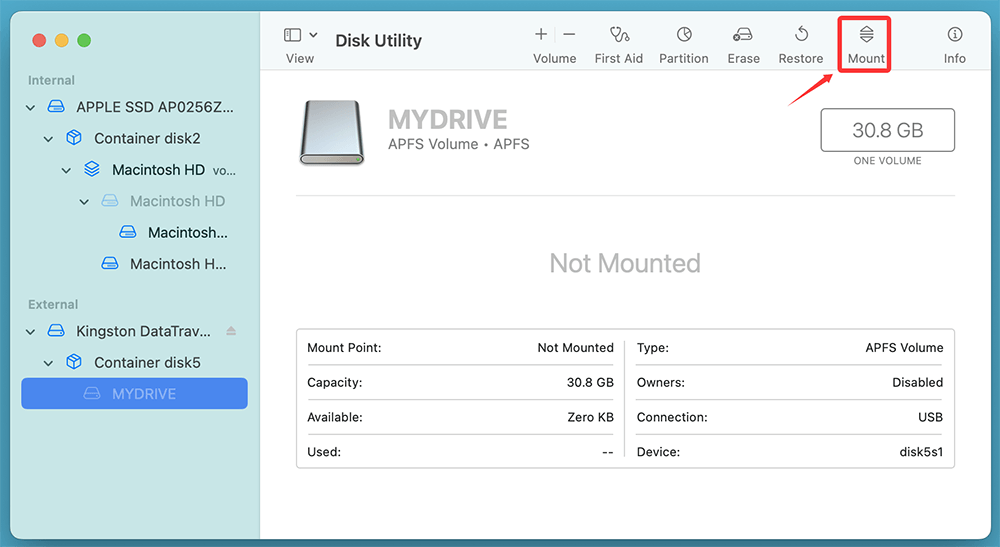Select Container disk5 in sidebar
The width and height of the screenshot is (1000, 547).
pos(147,362)
